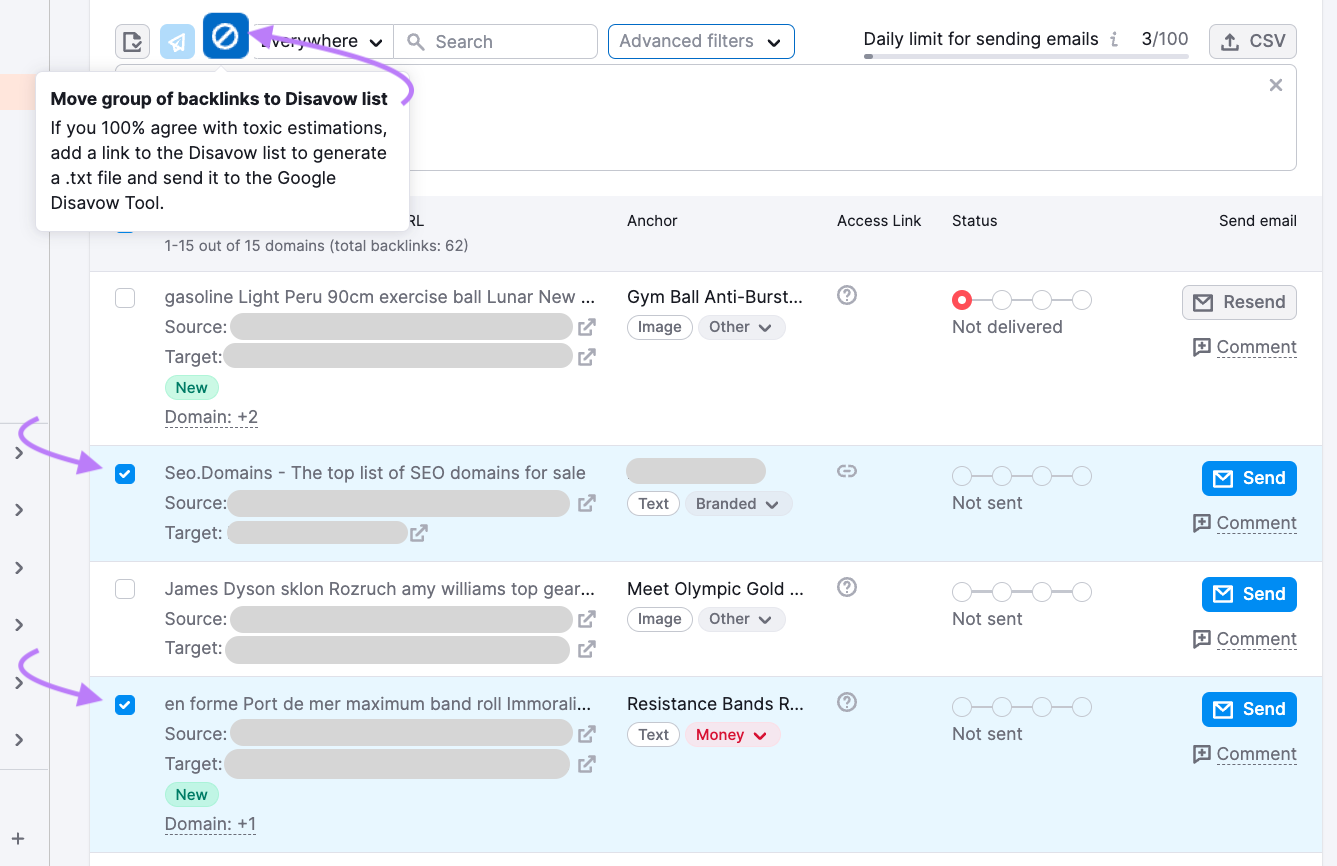
Task: Uncheck the en forme backlink checkbox
Action: pos(125,704)
